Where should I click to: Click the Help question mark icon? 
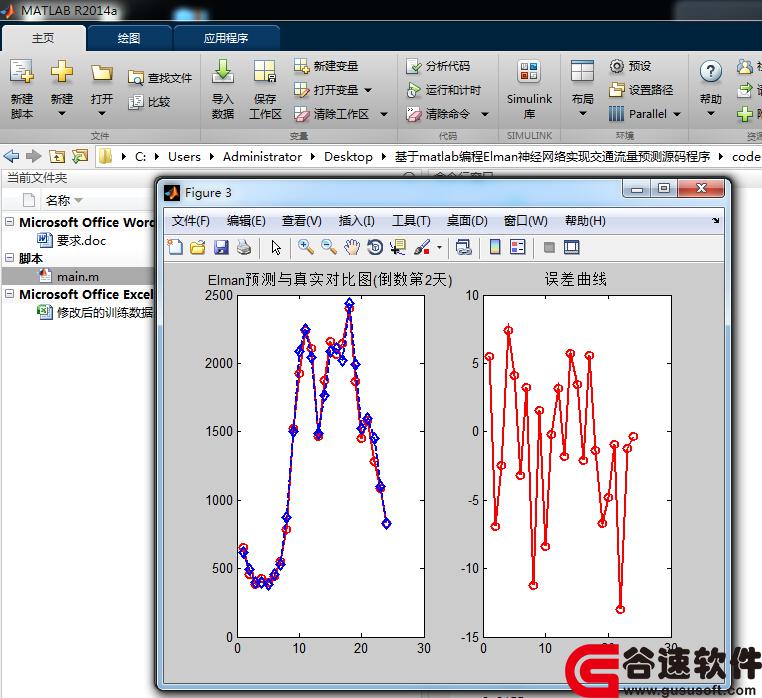[x=710, y=72]
